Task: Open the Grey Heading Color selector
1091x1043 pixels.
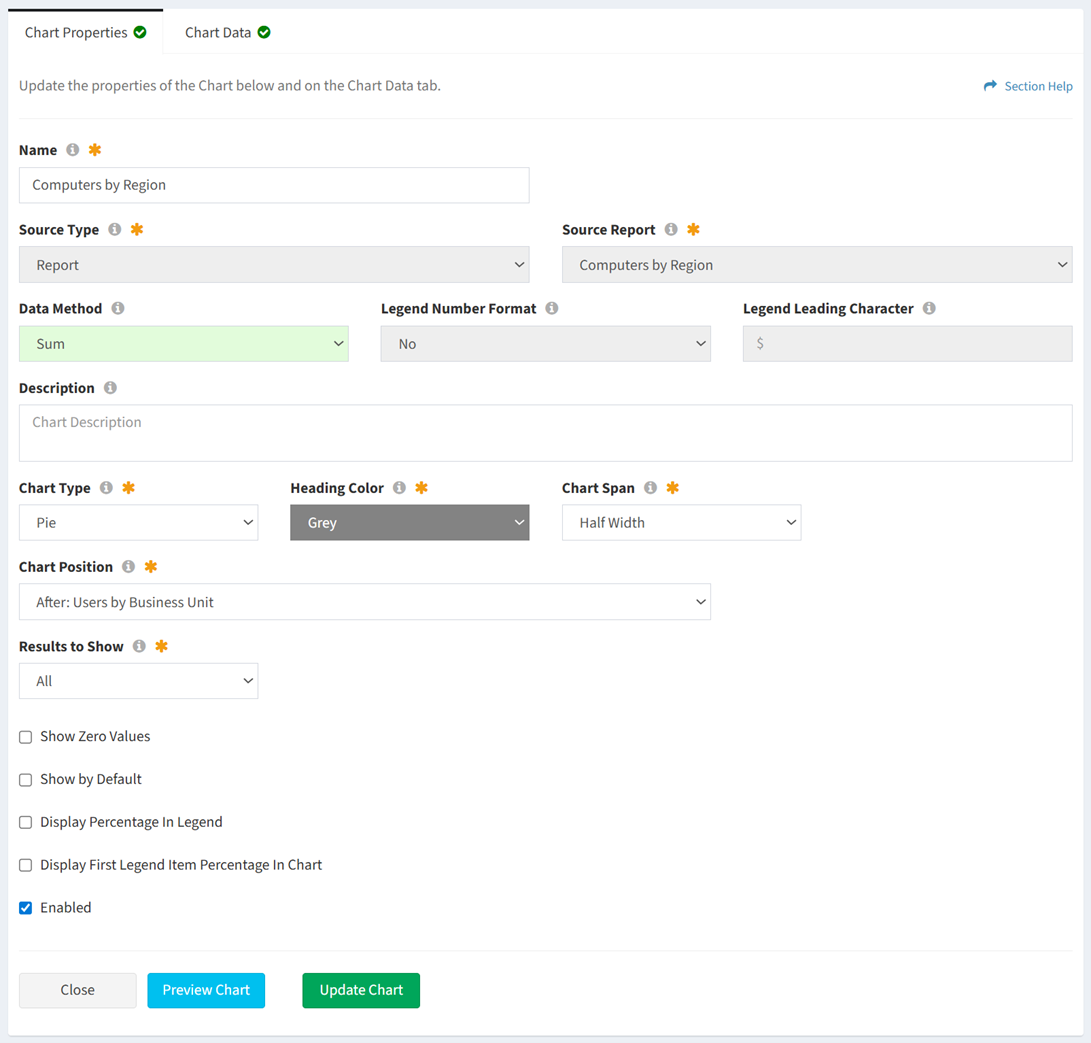Action: tap(410, 523)
